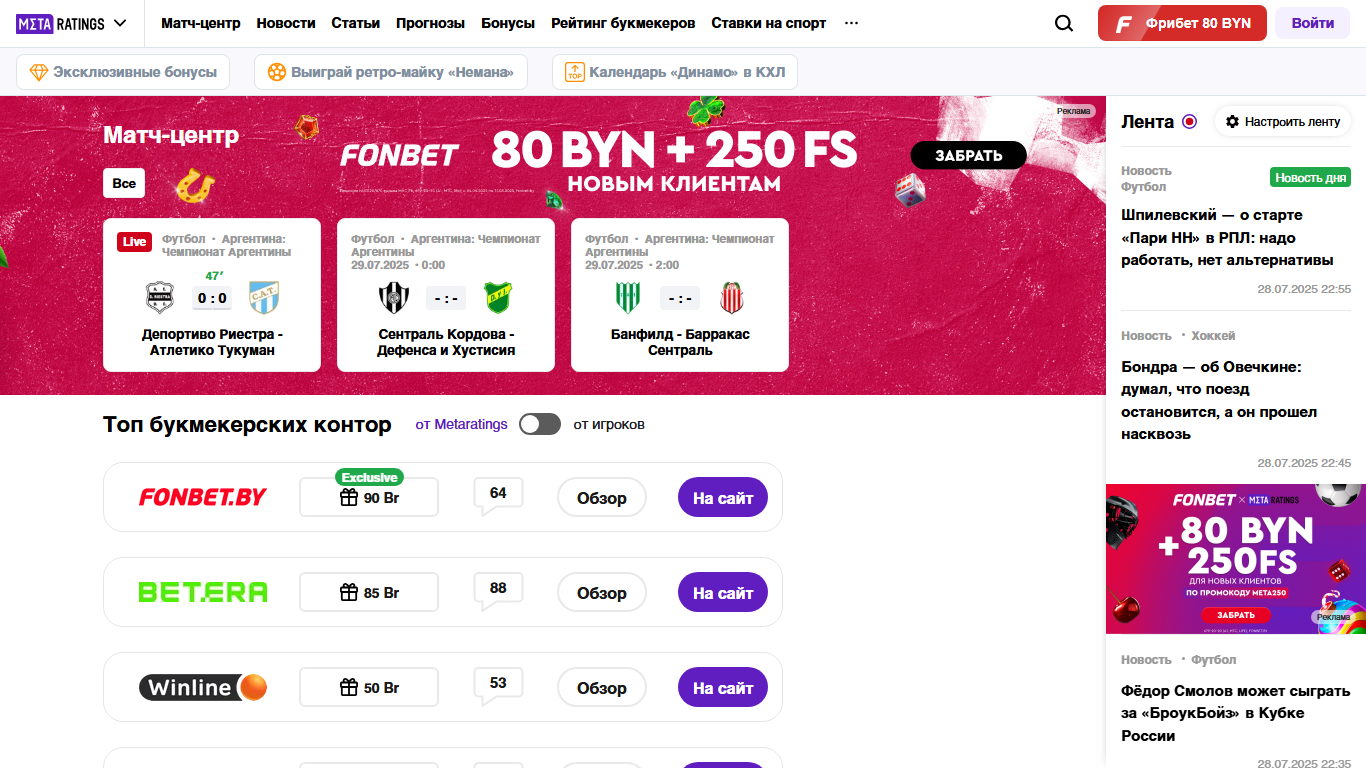Open Выиграй ретро-майку «Немана» link
This screenshot has width=1366, height=768.
(x=390, y=72)
